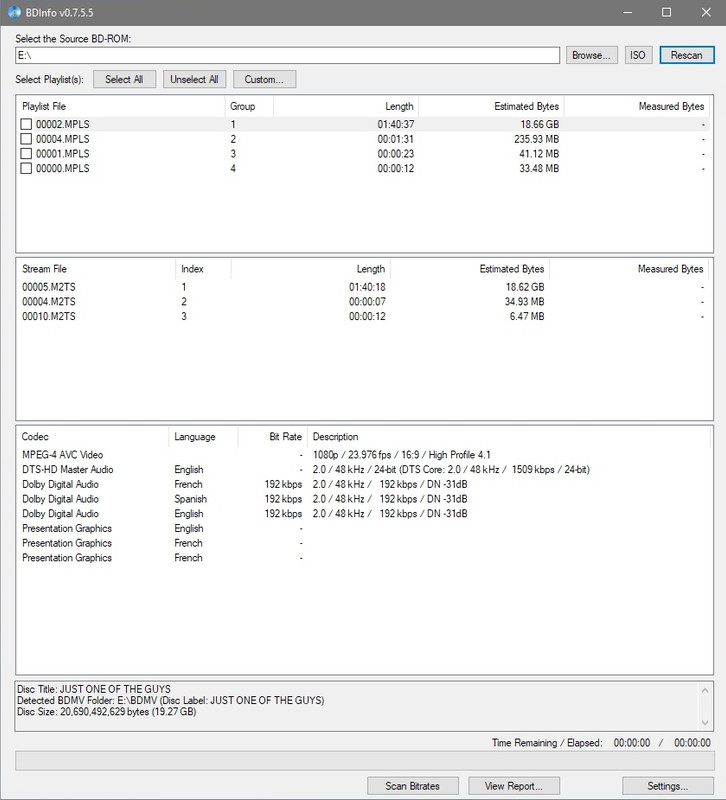The height and width of the screenshot is (800, 726).
Task: Select the 00001.MPLS playlist name
Action: 63,154
